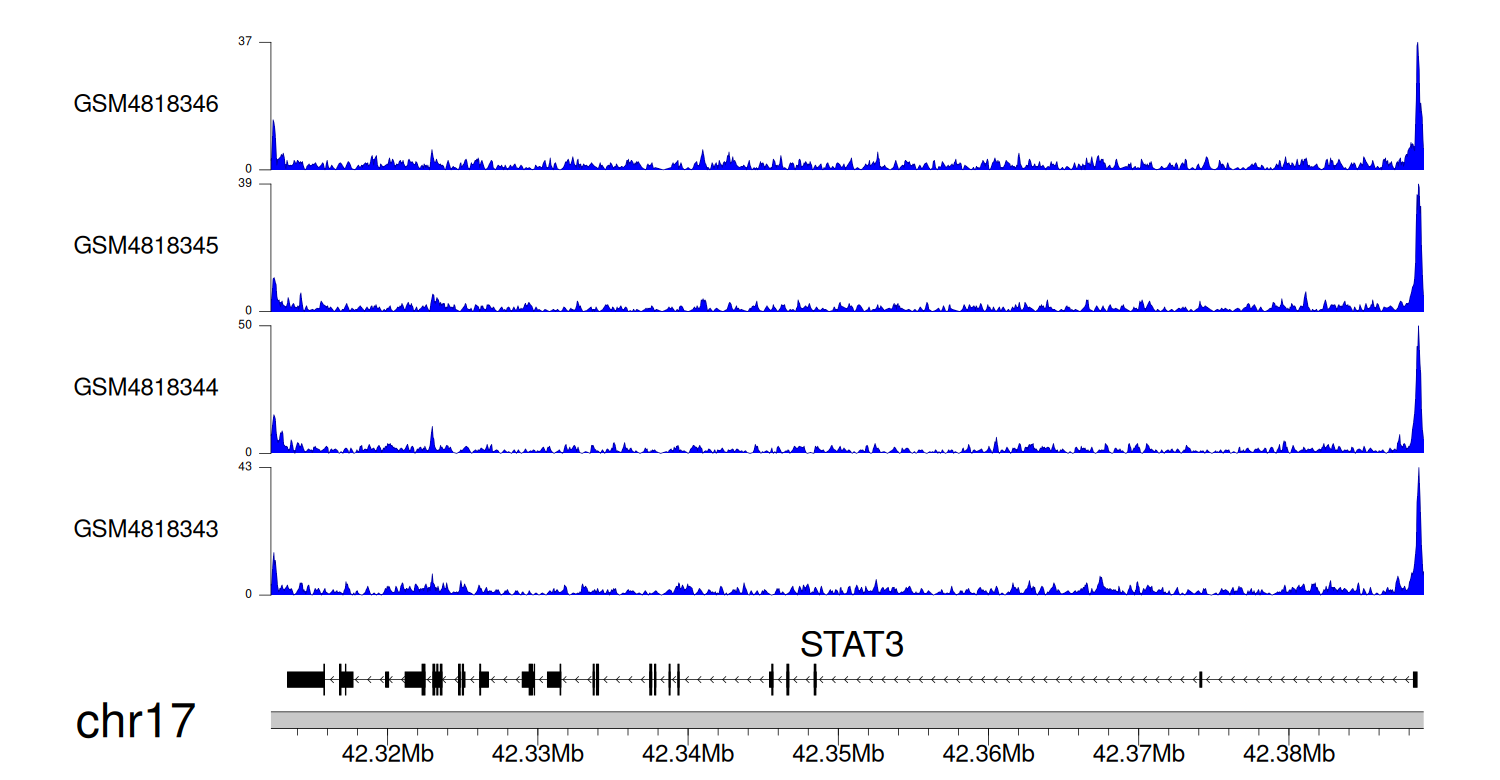Screen dimensions: 1500x780
Task: Select the GSM4818345 track label
Action: 146,245
